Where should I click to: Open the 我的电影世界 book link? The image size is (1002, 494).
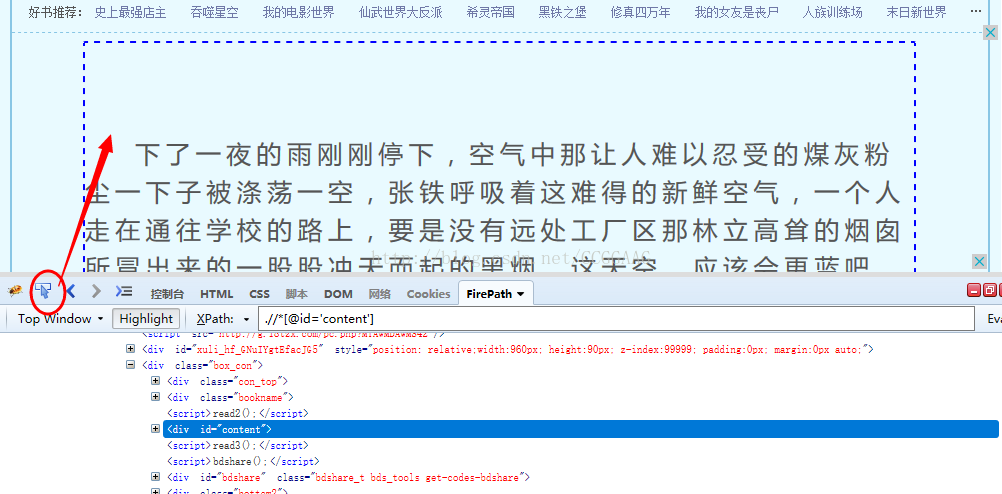pyautogui.click(x=298, y=12)
